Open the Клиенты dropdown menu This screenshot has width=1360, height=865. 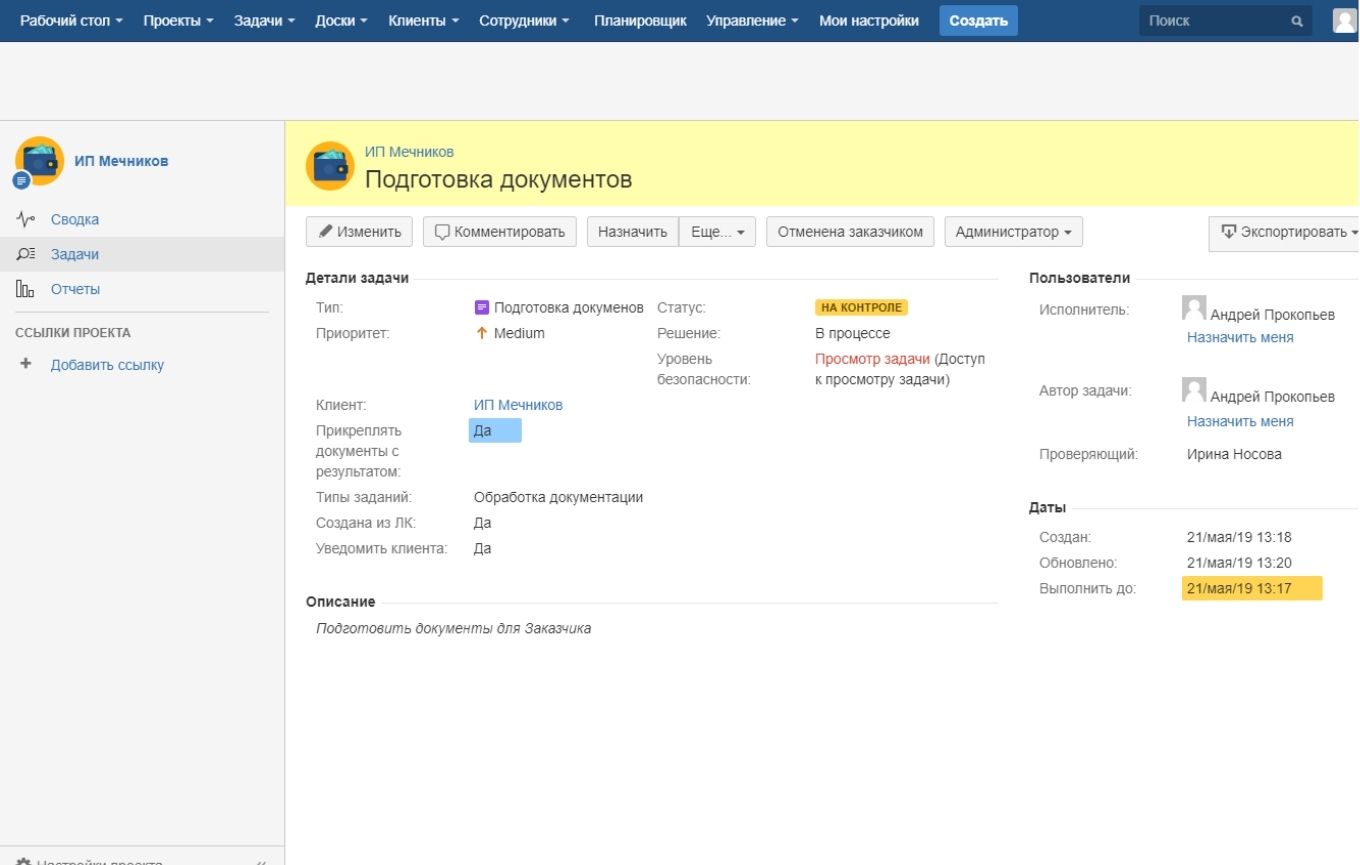[423, 21]
